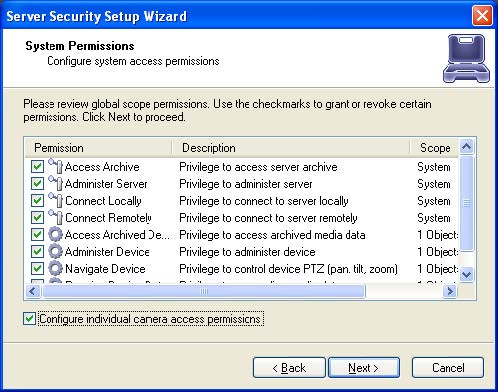This screenshot has height=392, width=498.
Task: Click the horizontal scrollbar thumb
Action: (204, 291)
